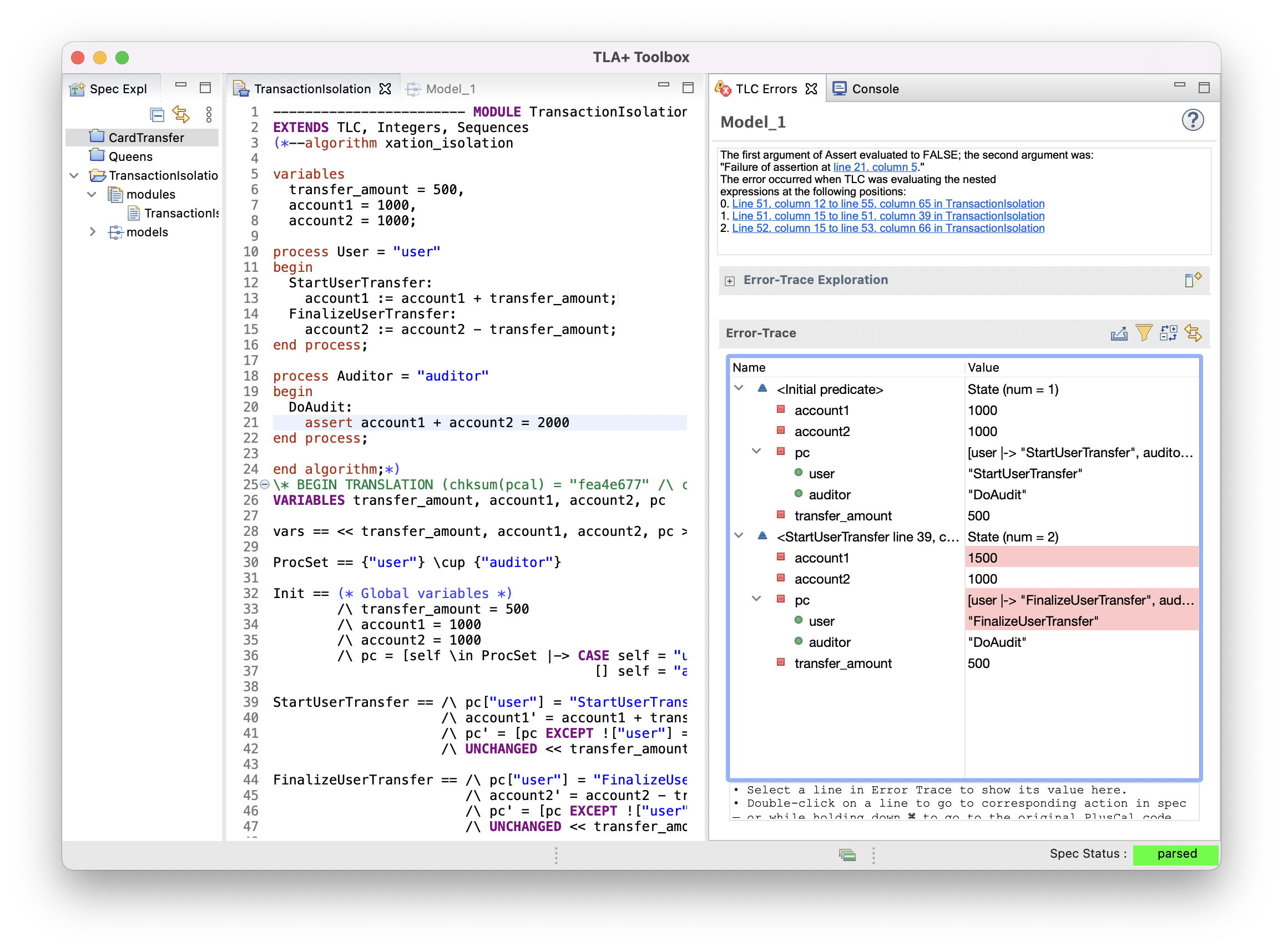Click the process Auditor line

380,376
